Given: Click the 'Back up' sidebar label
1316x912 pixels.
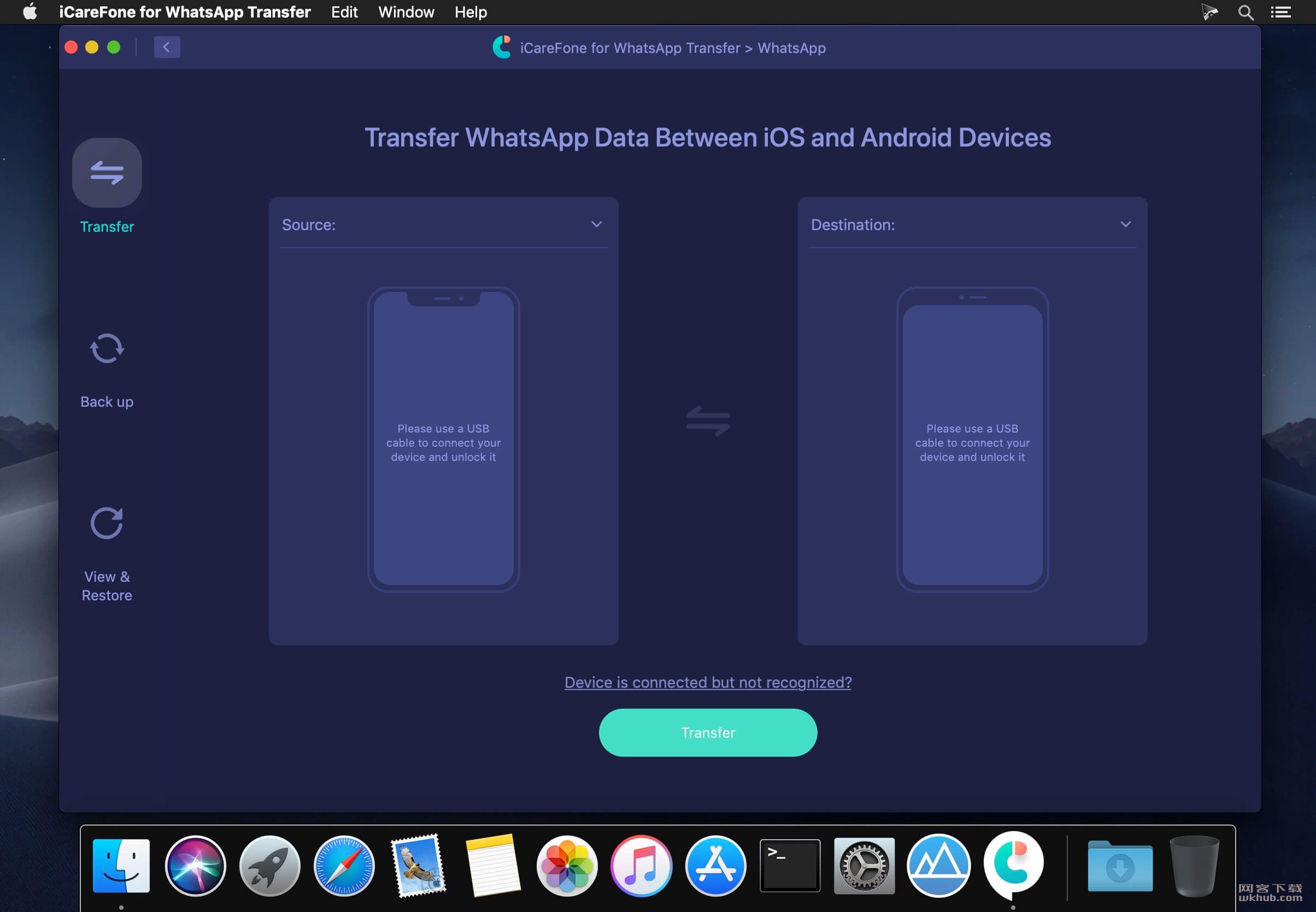Looking at the screenshot, I should coord(107,402).
